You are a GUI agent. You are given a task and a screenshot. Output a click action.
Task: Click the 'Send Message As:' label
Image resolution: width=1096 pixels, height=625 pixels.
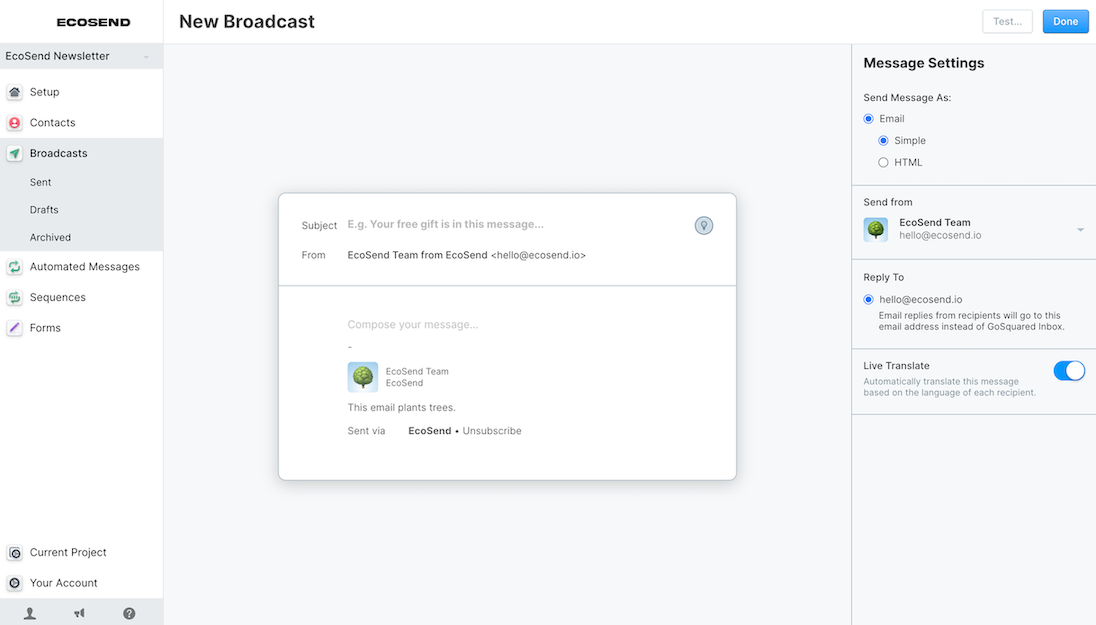pyautogui.click(x=907, y=98)
